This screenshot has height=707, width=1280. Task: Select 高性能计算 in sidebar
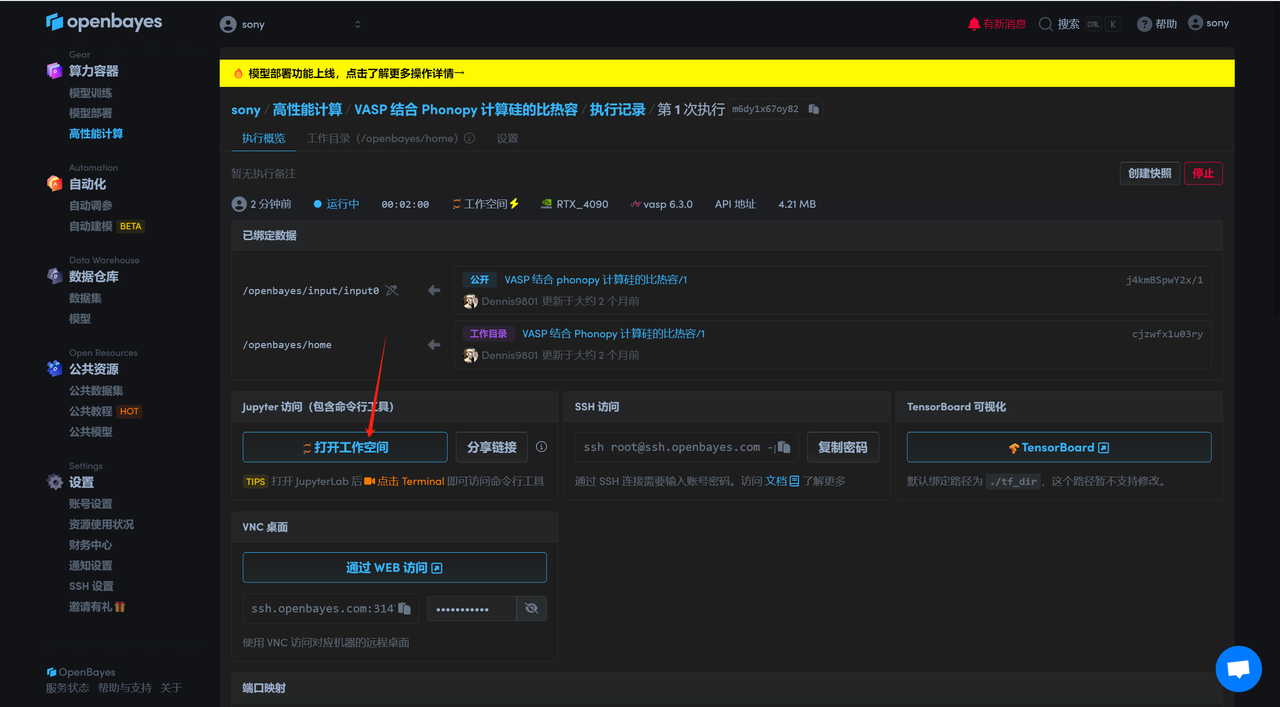pos(96,134)
